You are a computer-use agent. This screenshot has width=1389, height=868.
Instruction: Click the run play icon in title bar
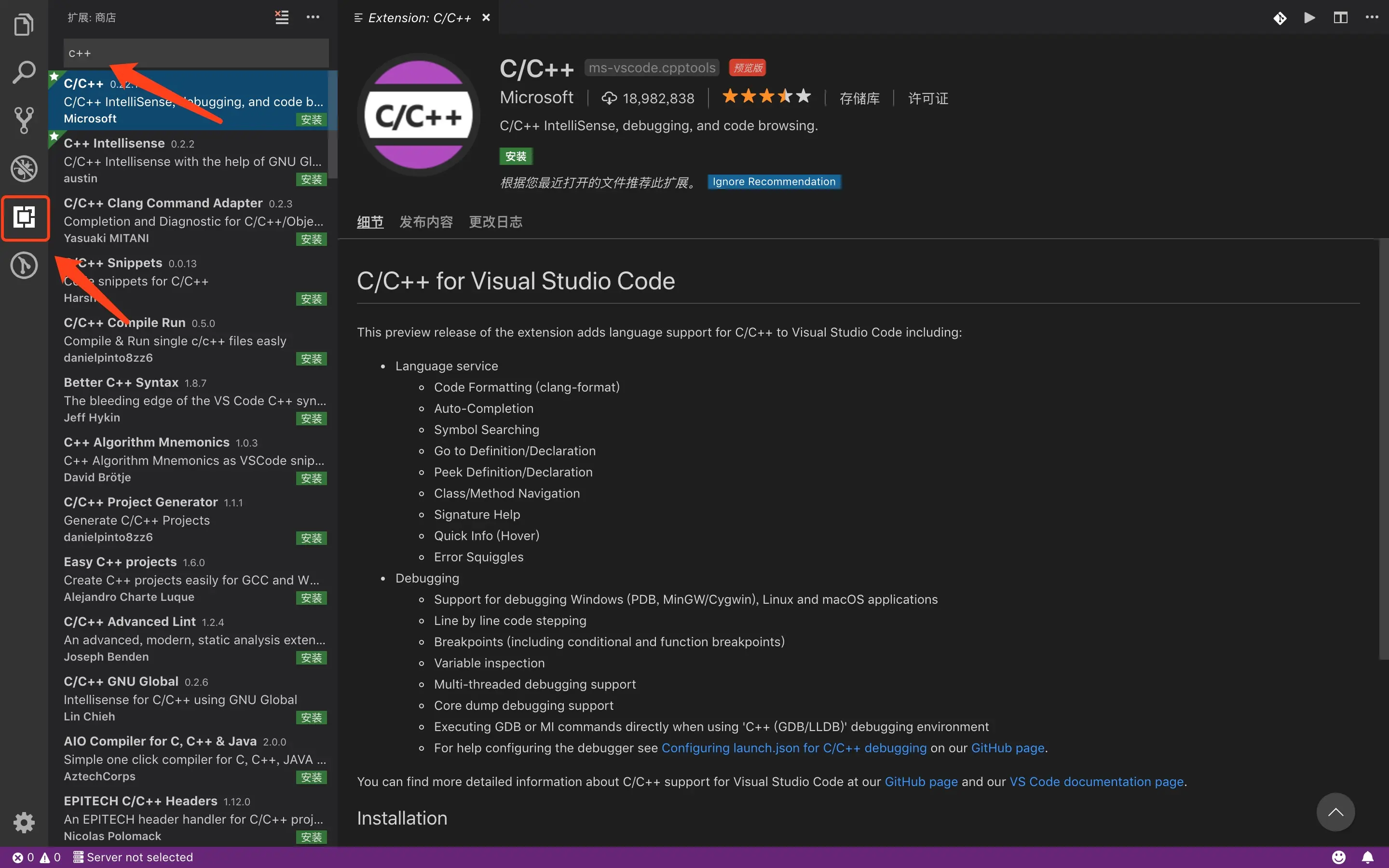click(1309, 17)
